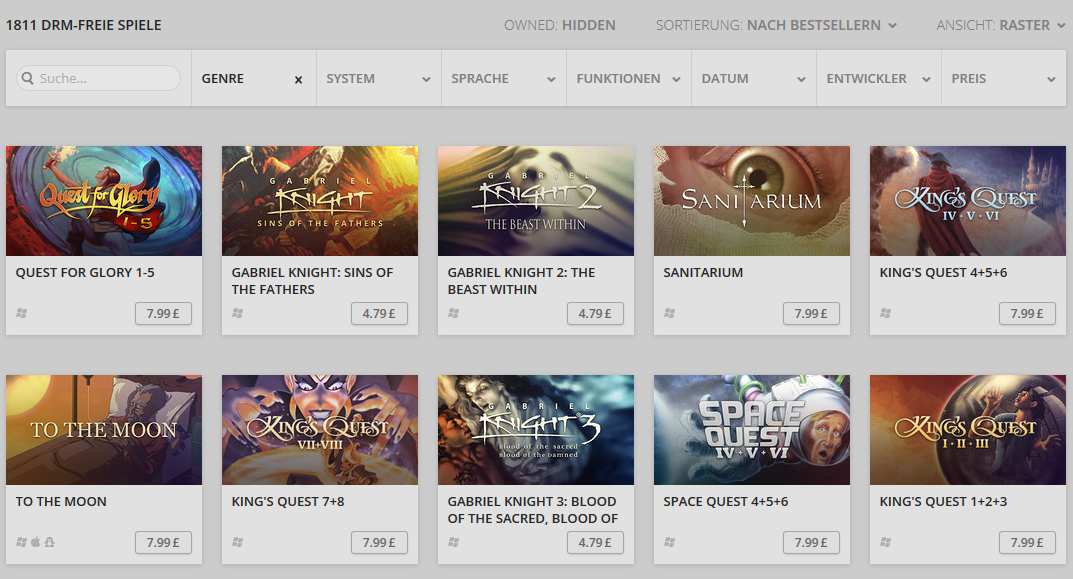1073x579 pixels.
Task: Open the Preis filter dropdown
Action: click(1004, 78)
